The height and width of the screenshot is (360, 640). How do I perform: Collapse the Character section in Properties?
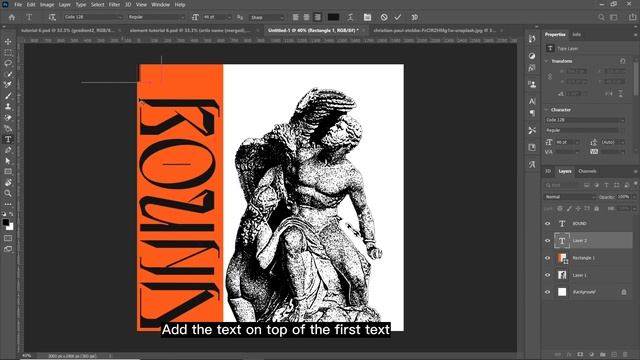547,110
